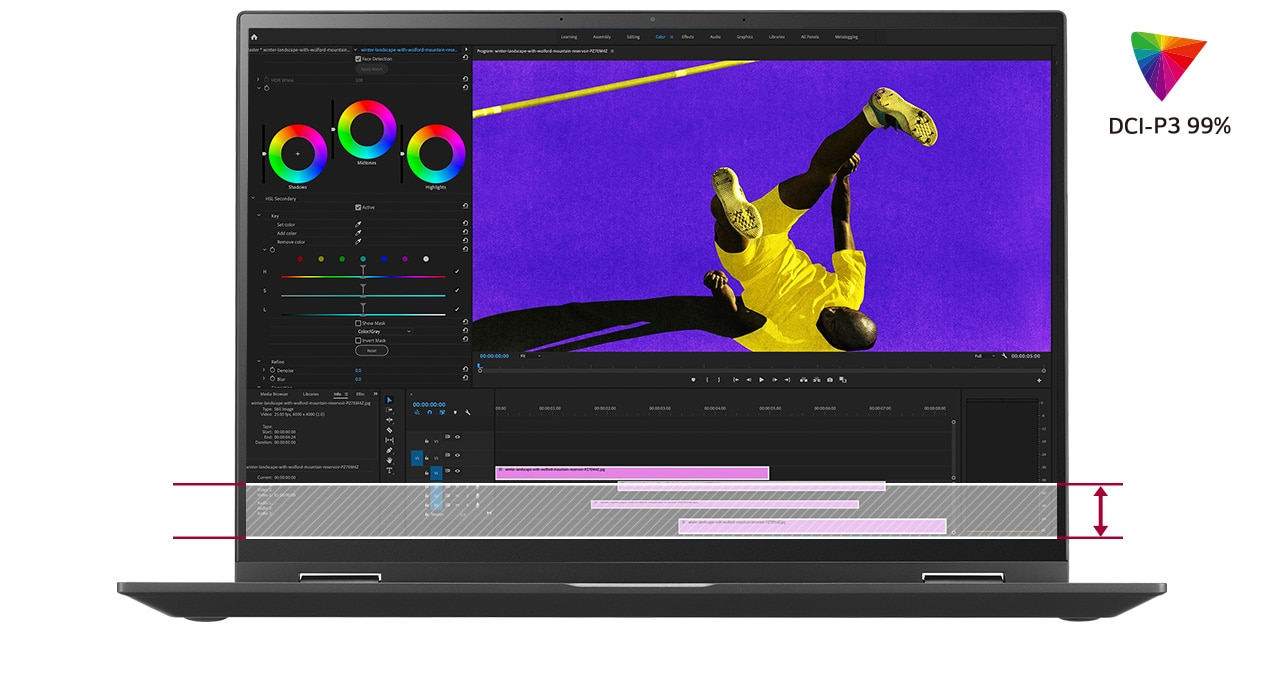
Task: Expand the Denoise setting under Refine
Action: [x=263, y=370]
